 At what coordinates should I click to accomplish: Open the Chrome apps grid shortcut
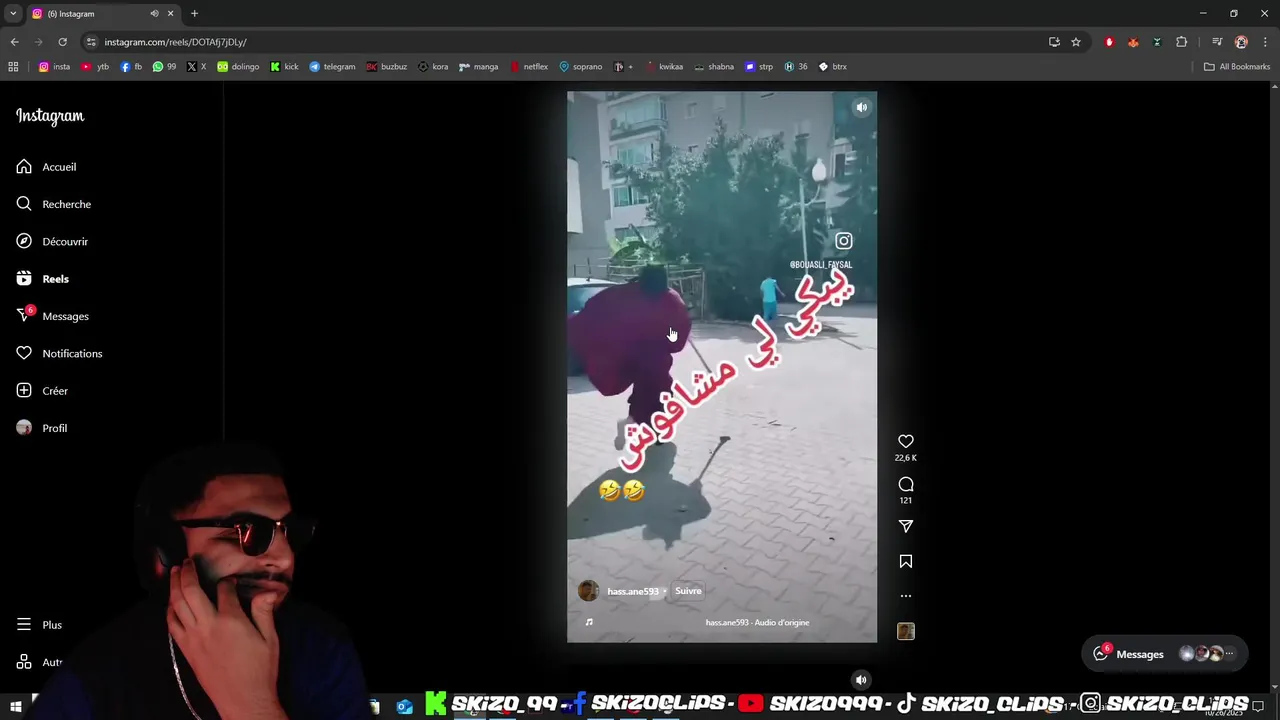tap(13, 67)
